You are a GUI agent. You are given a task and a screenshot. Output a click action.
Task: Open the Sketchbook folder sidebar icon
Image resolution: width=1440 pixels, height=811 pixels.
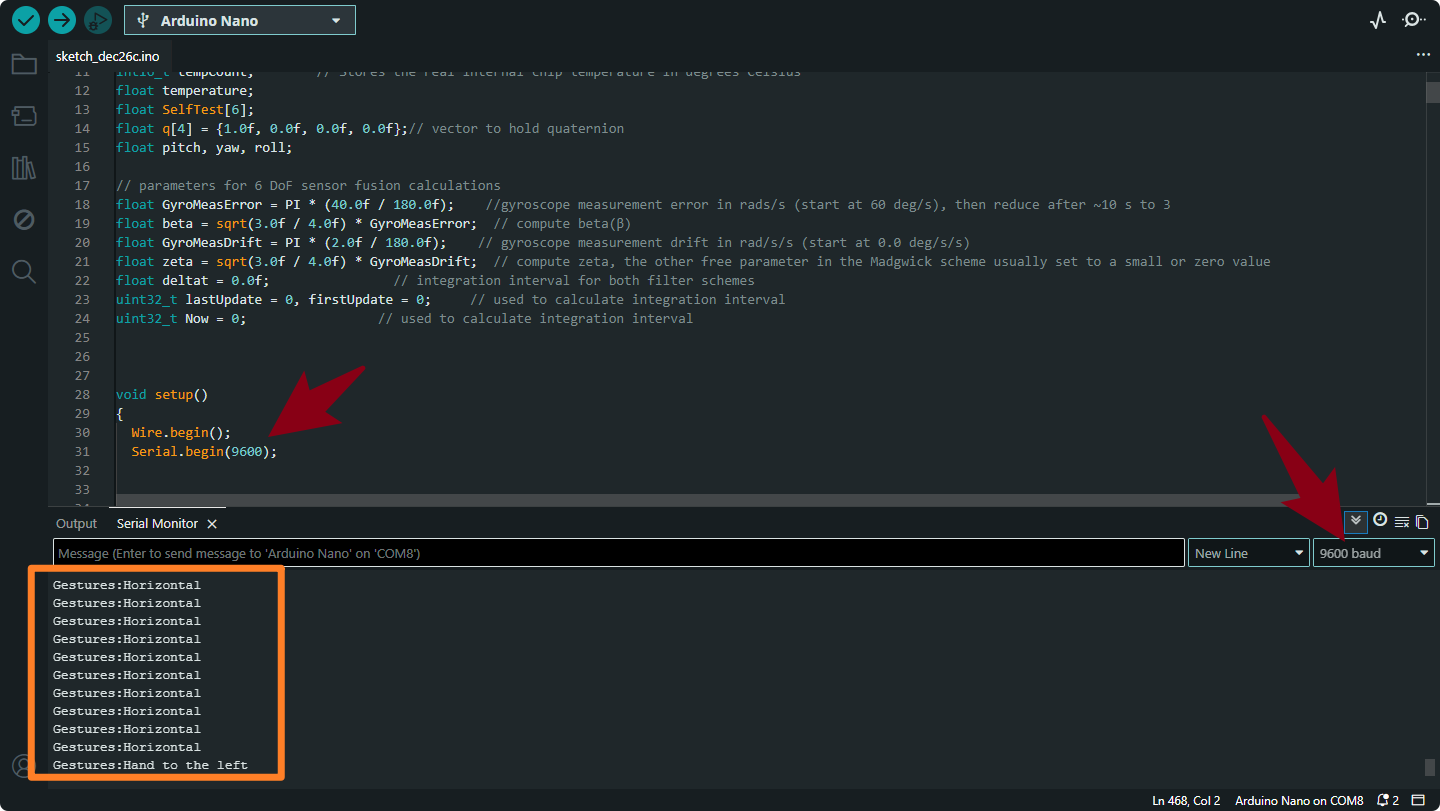coord(24,65)
